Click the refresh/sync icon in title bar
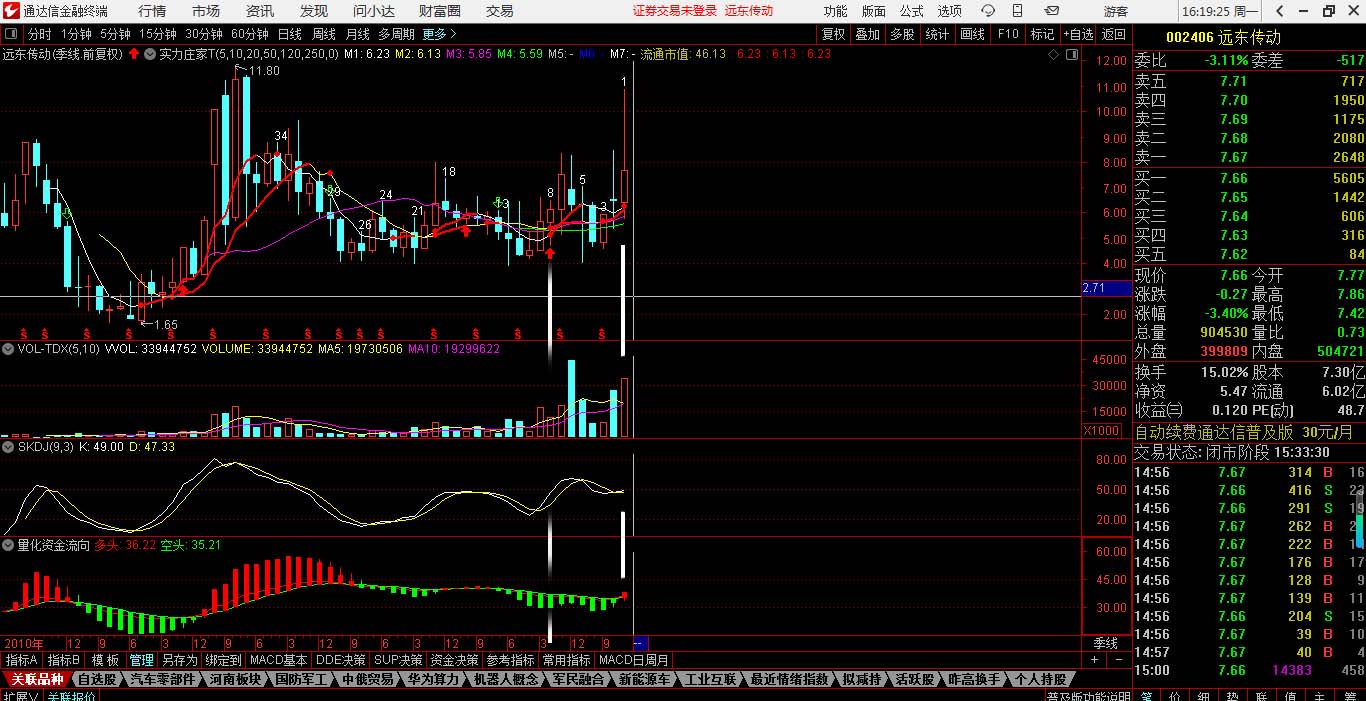 coord(989,11)
